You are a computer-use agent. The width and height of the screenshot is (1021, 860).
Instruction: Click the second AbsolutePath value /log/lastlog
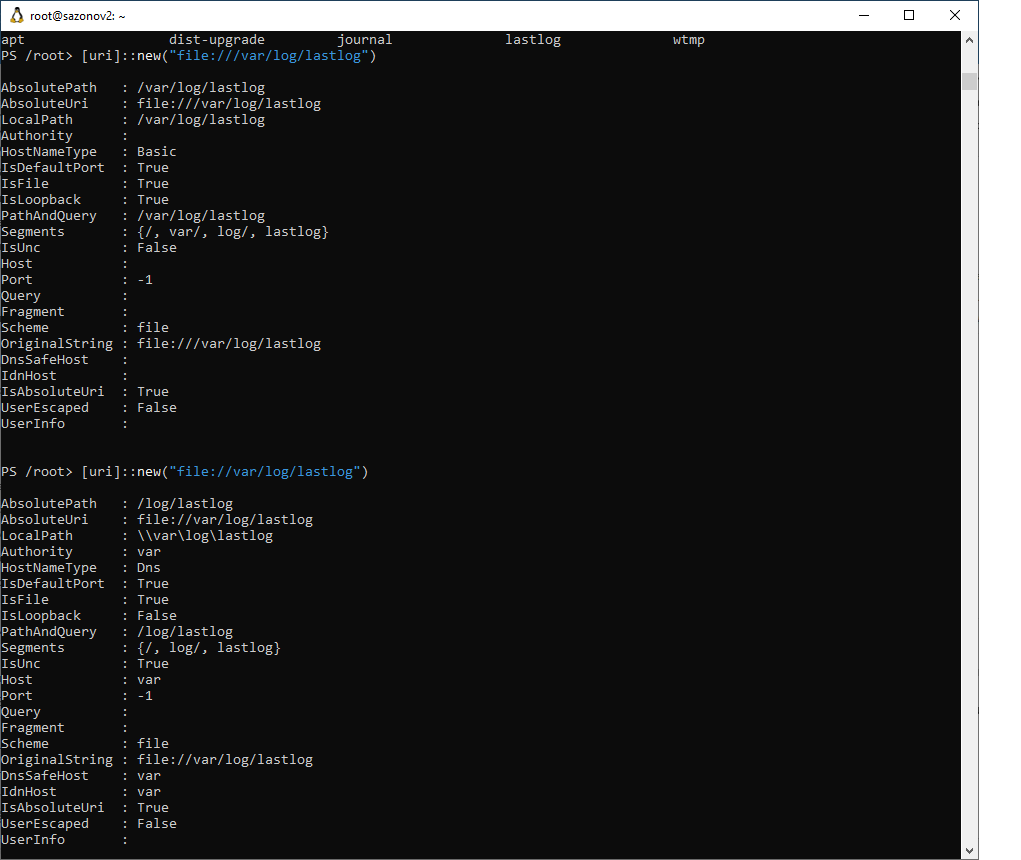tap(185, 504)
